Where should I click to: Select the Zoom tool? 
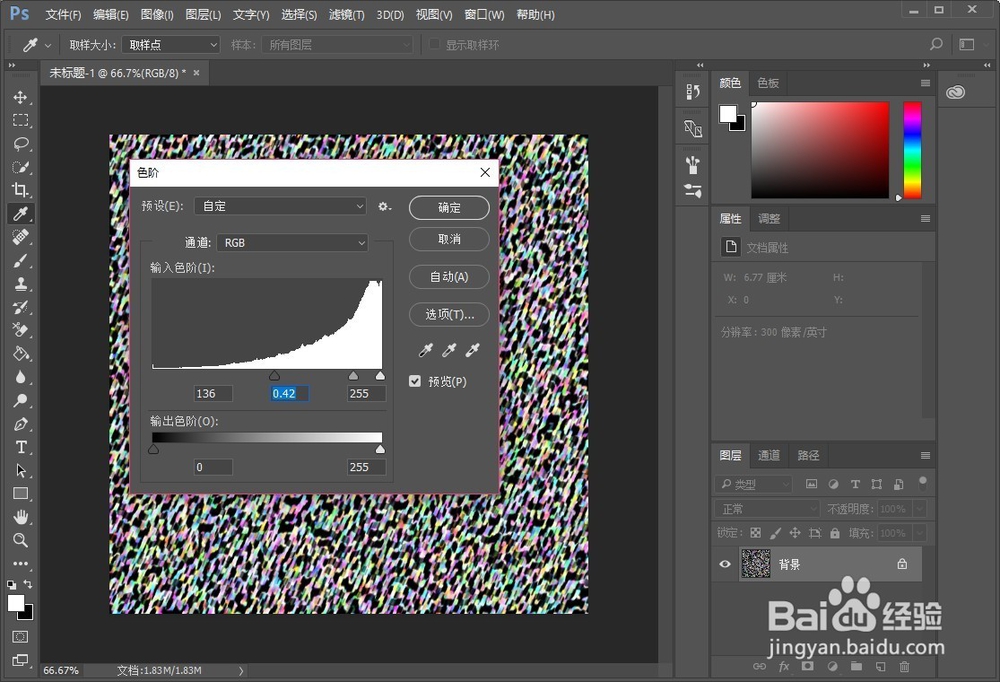20,540
